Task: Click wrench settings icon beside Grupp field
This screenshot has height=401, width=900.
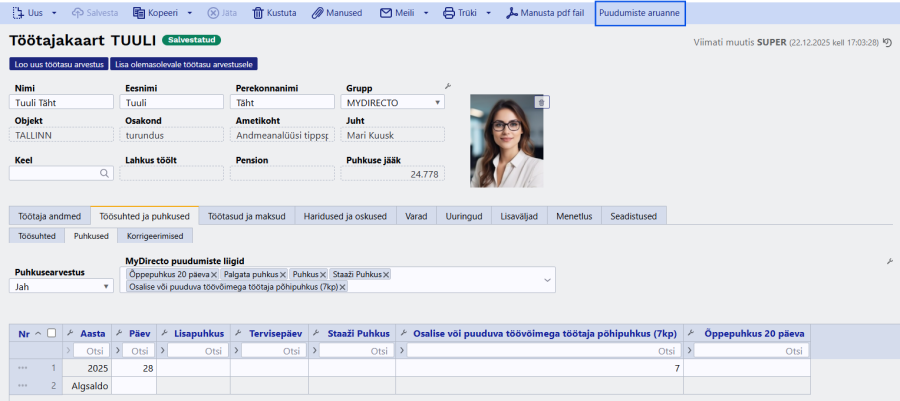Action: point(448,87)
